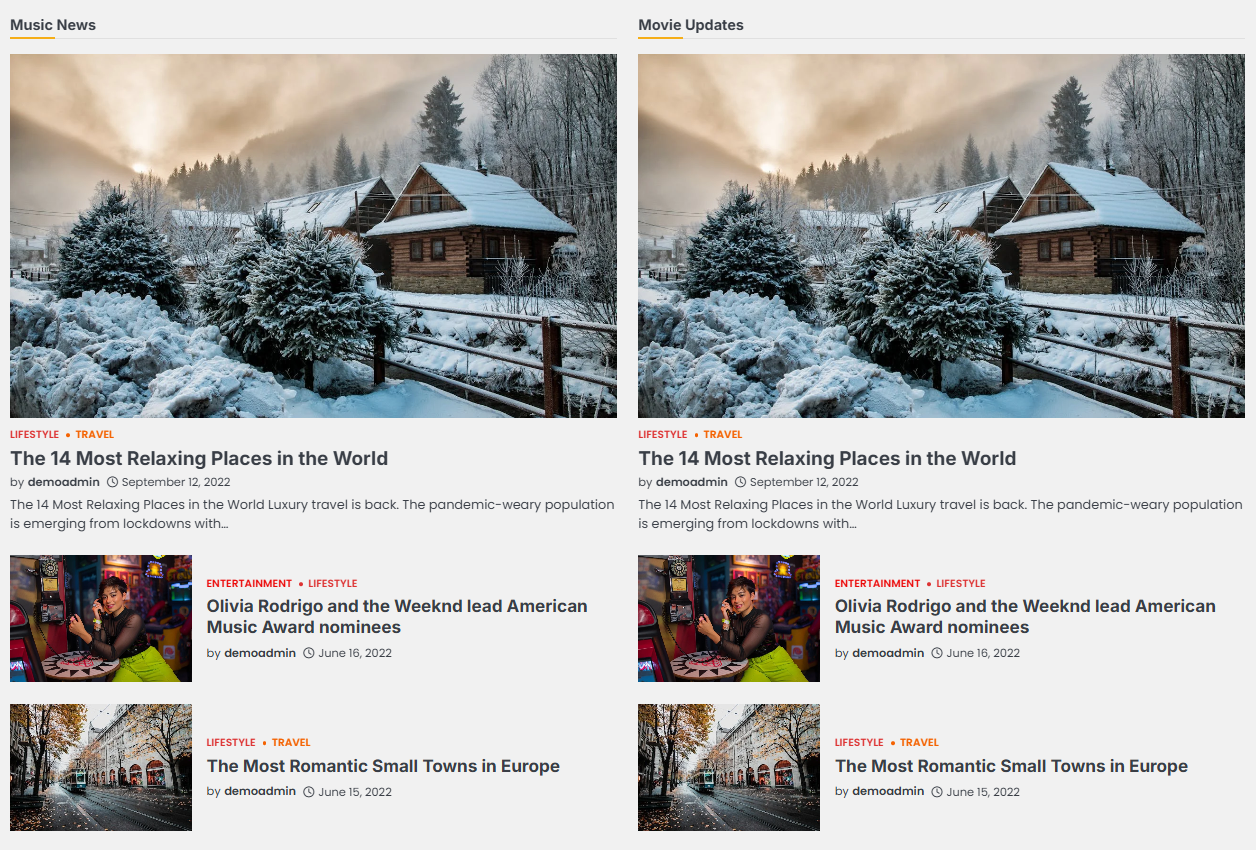Screen dimensions: 1256x850
Task: Click clock icon beside June 15 in Music News
Action: (309, 792)
